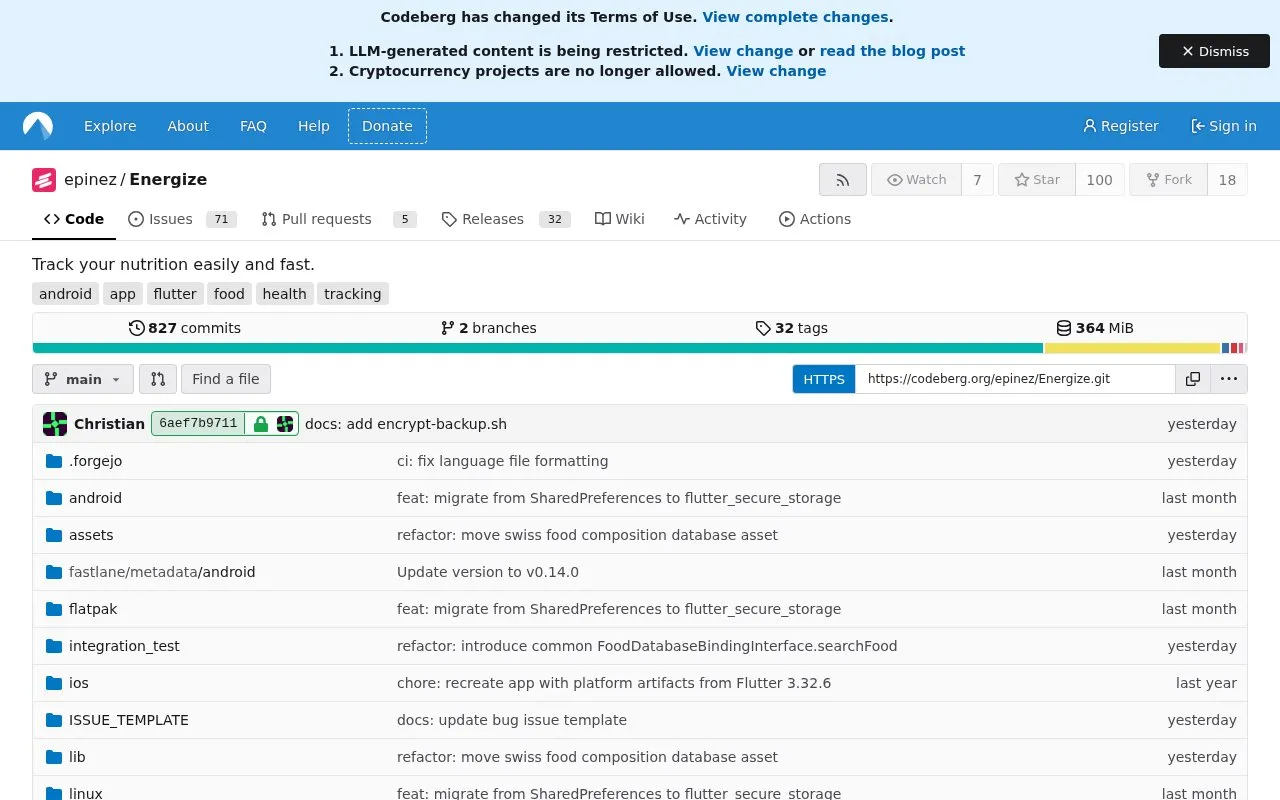Open the three-dots more operations menu
Image resolution: width=1280 pixels, height=800 pixels.
click(1229, 379)
